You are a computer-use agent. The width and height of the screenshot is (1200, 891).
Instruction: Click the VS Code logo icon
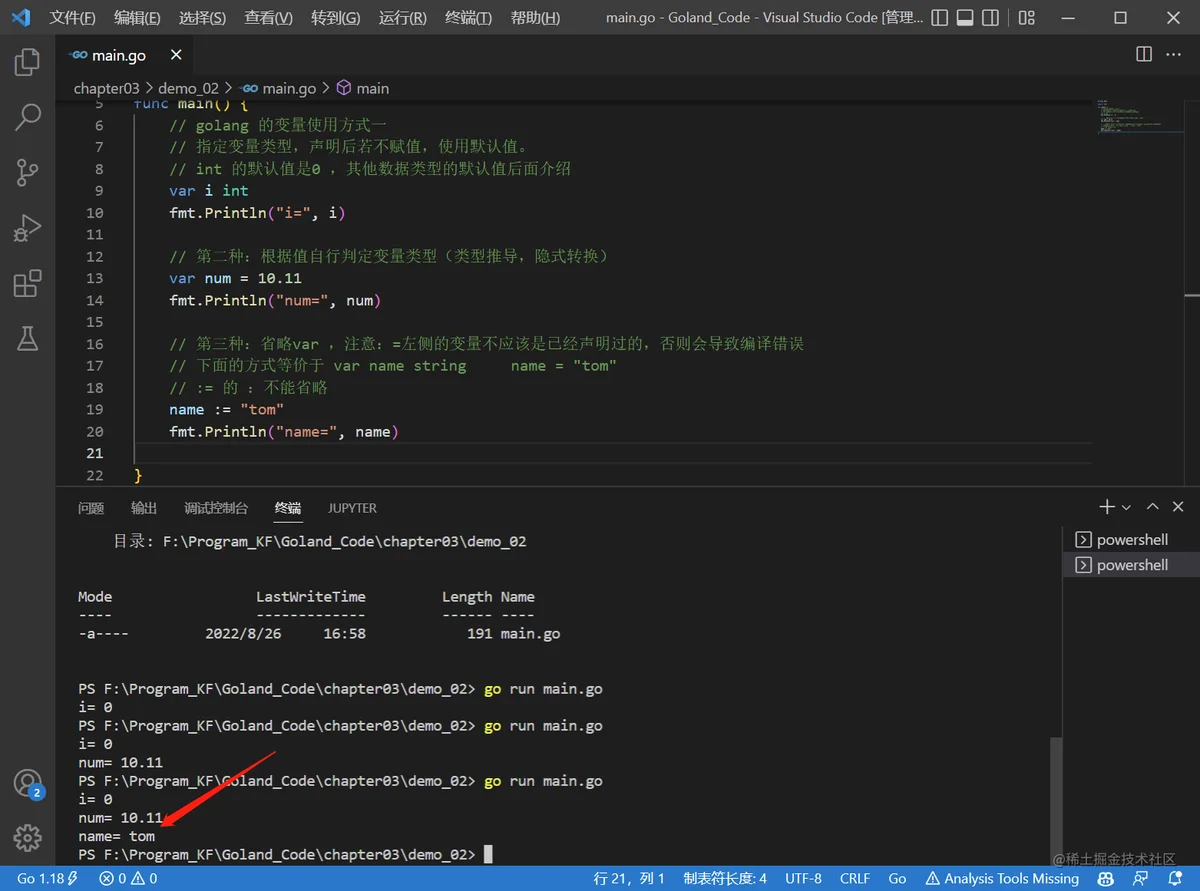21,17
